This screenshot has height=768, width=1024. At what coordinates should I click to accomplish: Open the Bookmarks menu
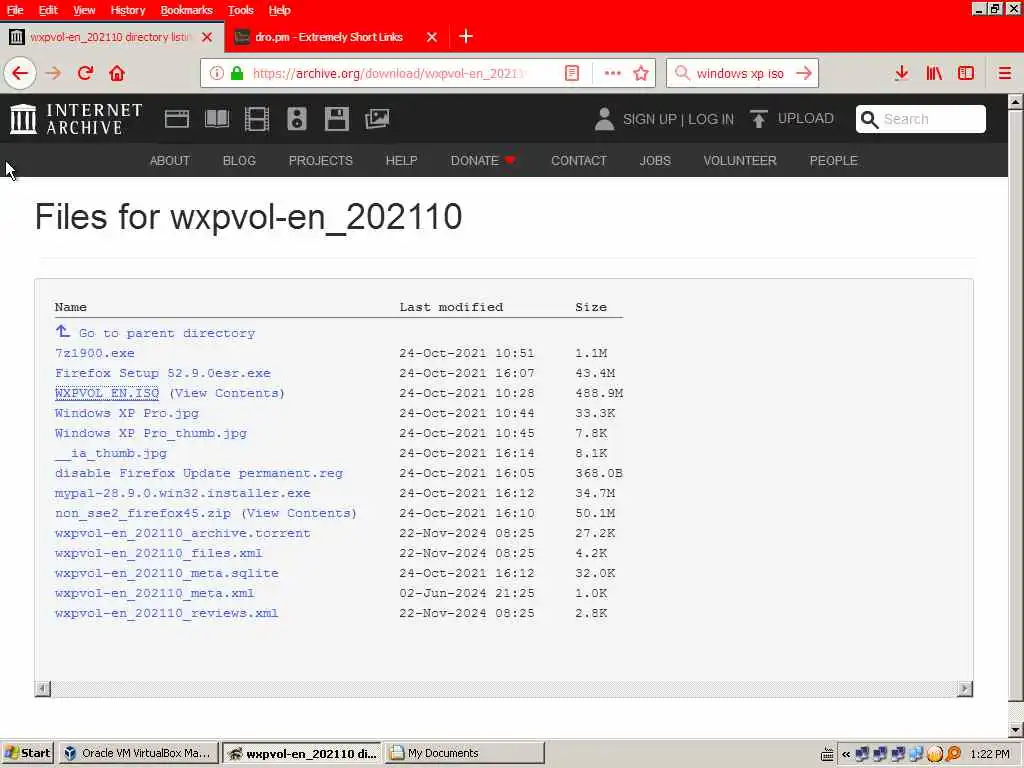(187, 10)
